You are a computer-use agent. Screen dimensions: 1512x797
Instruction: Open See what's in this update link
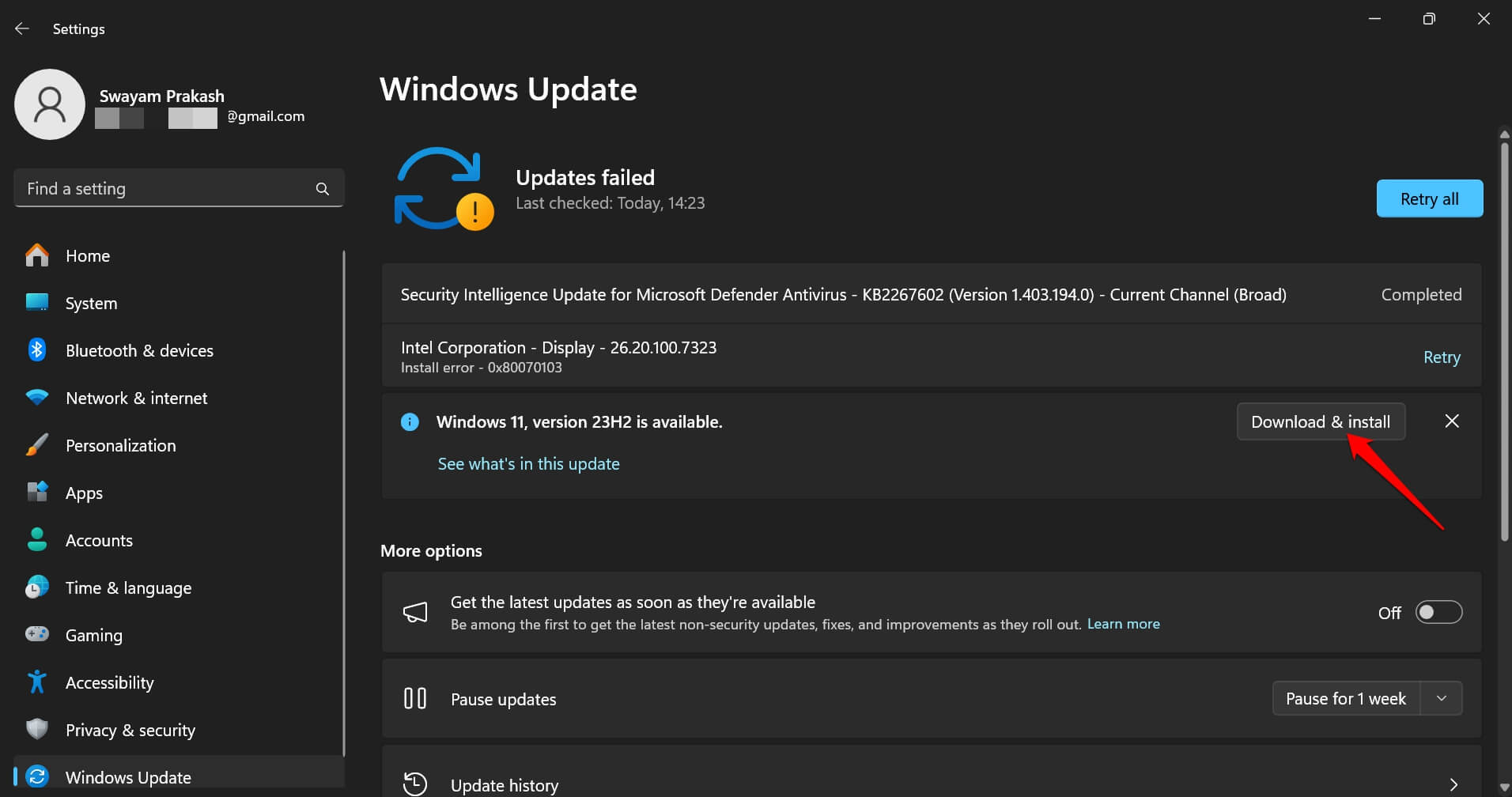pyautogui.click(x=528, y=464)
